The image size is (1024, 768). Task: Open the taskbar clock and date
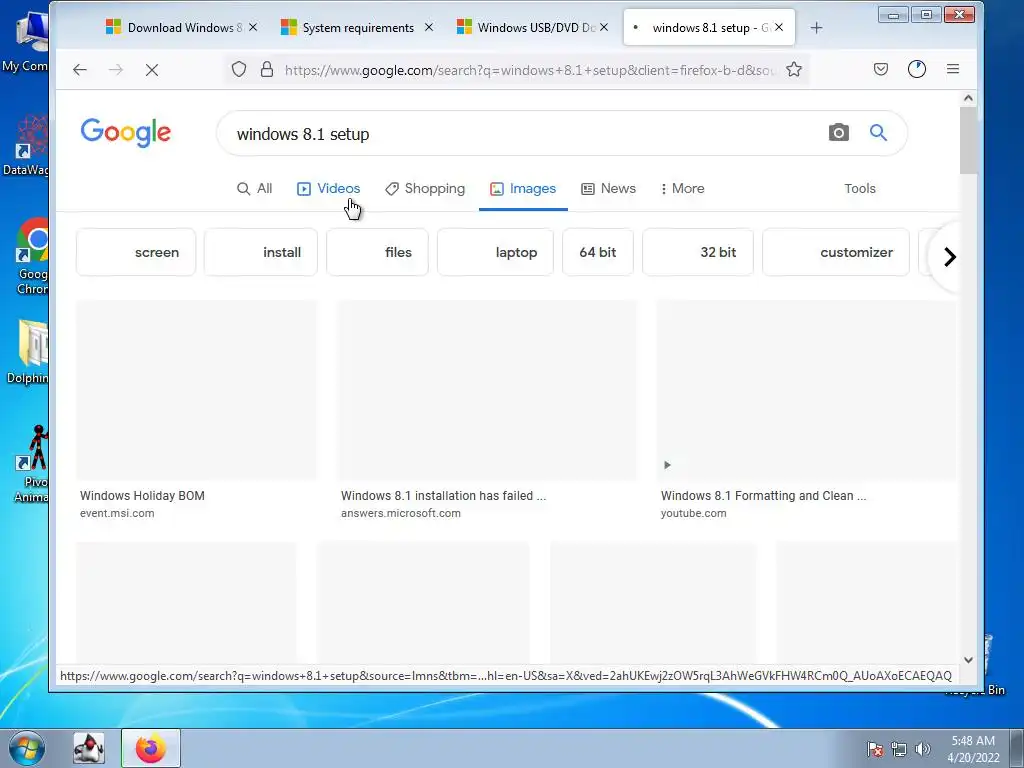(973, 749)
